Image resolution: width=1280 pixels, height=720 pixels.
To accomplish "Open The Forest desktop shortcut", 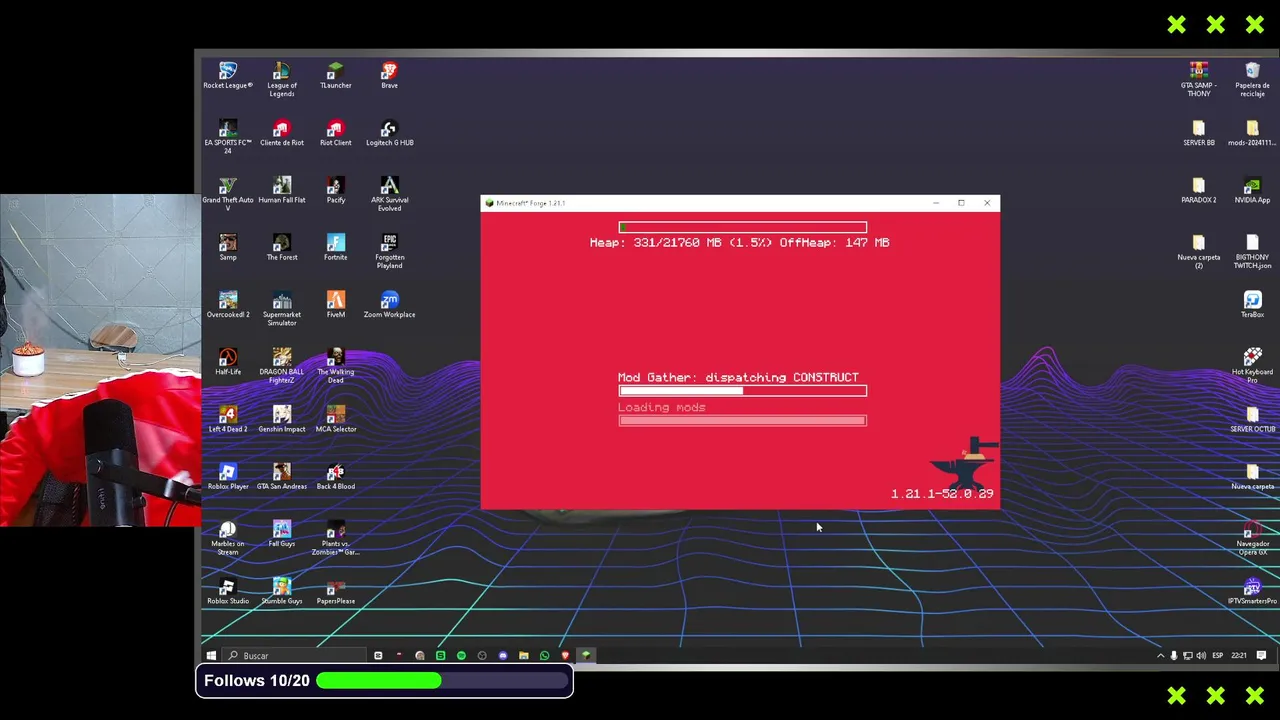I will pyautogui.click(x=282, y=247).
